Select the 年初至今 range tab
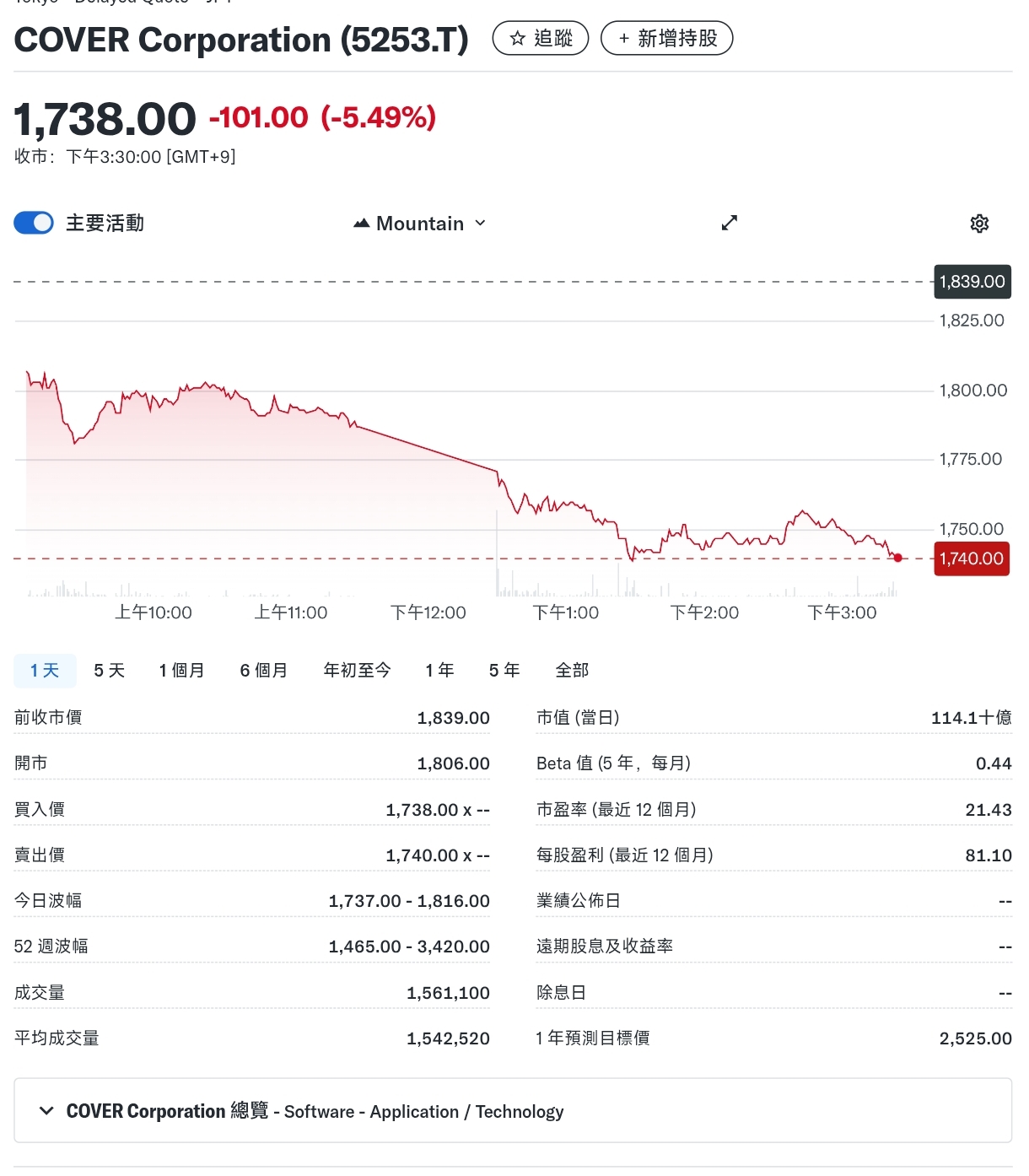 point(358,671)
